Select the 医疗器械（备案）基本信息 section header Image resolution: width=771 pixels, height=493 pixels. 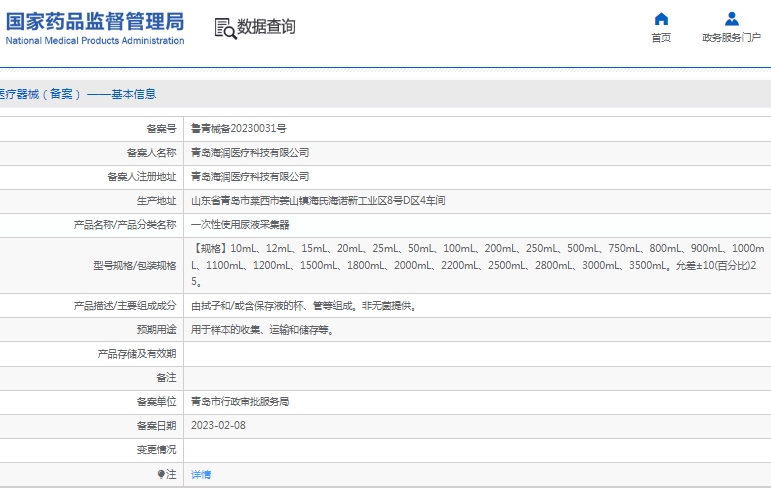point(78,94)
